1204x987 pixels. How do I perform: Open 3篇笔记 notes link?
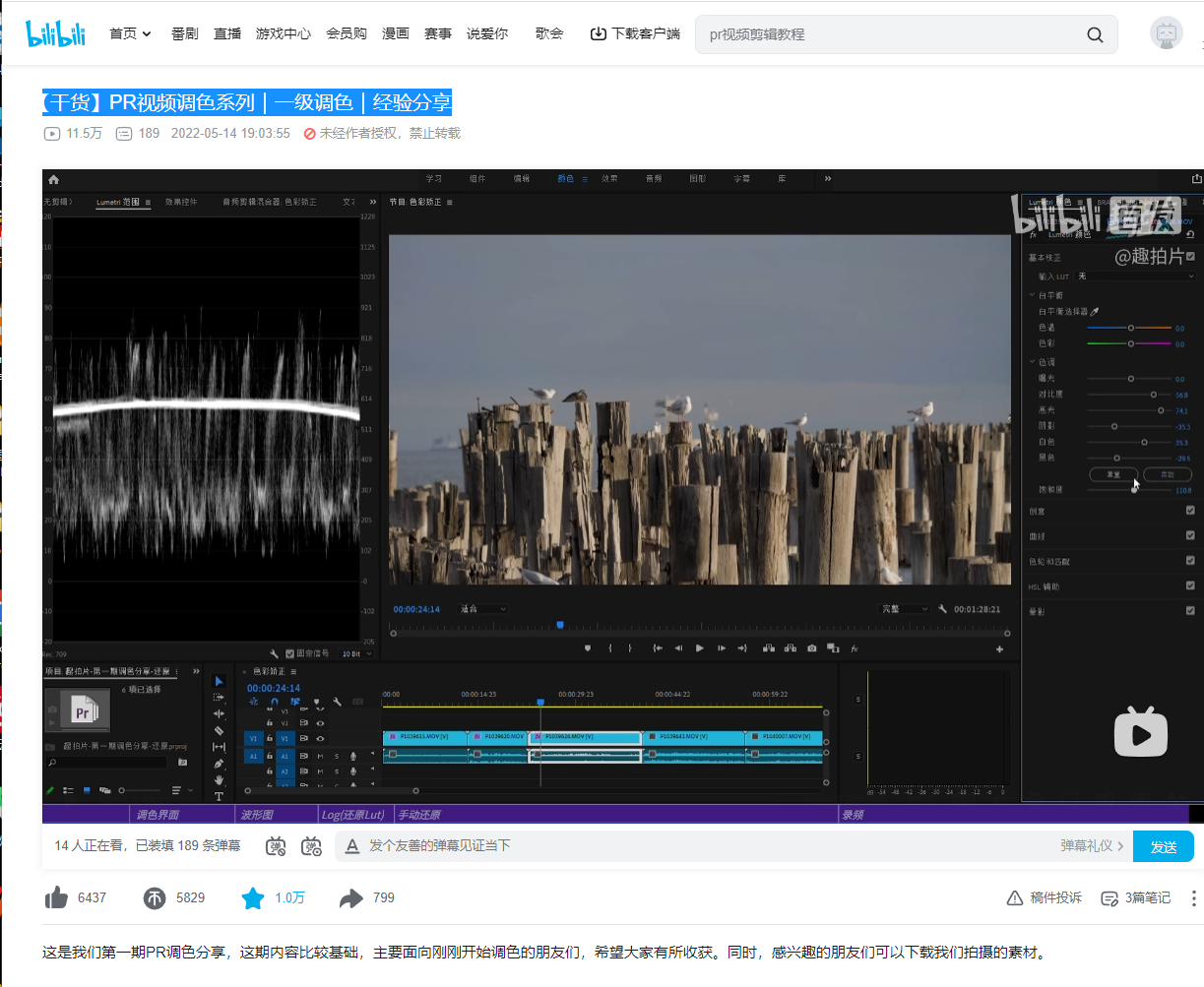tap(1136, 897)
